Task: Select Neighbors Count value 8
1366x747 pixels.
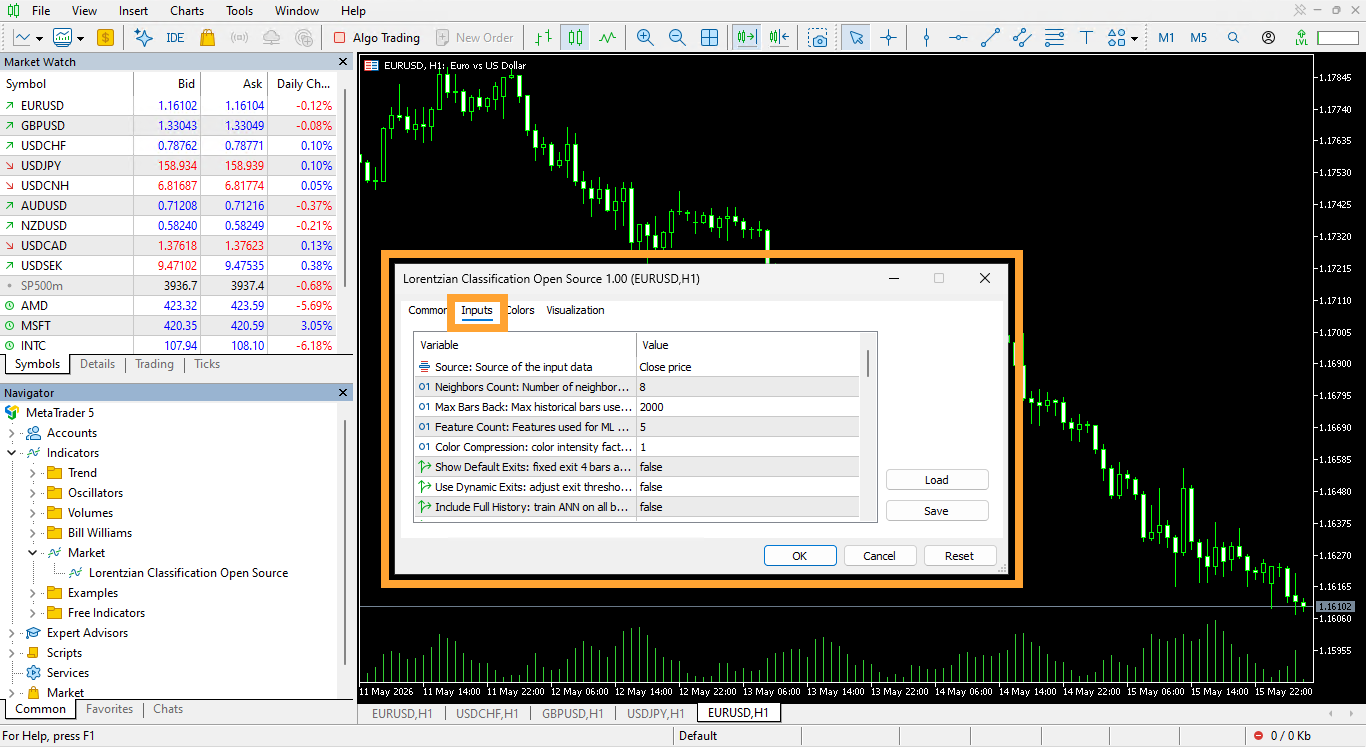Action: pyautogui.click(x=748, y=387)
